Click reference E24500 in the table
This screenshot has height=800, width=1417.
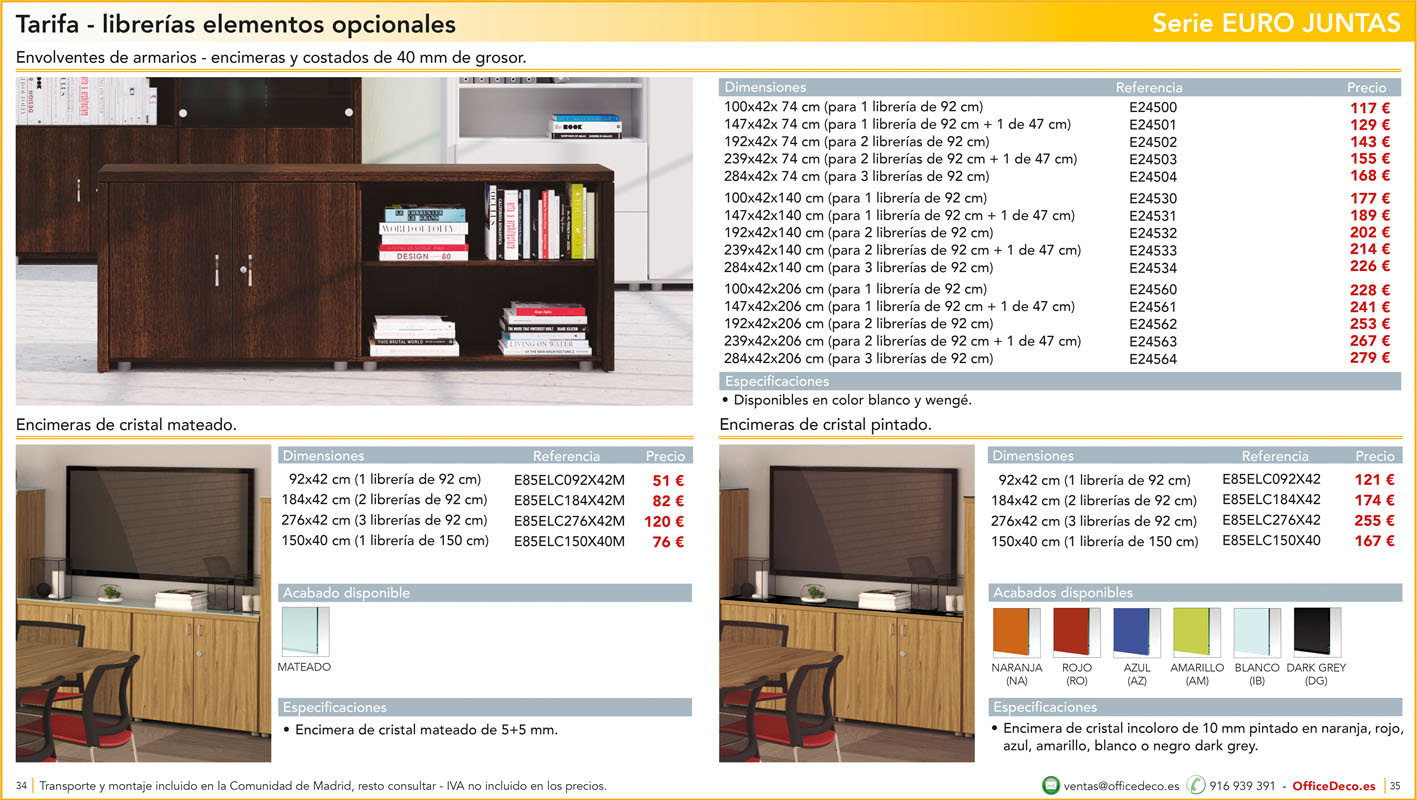click(1152, 108)
